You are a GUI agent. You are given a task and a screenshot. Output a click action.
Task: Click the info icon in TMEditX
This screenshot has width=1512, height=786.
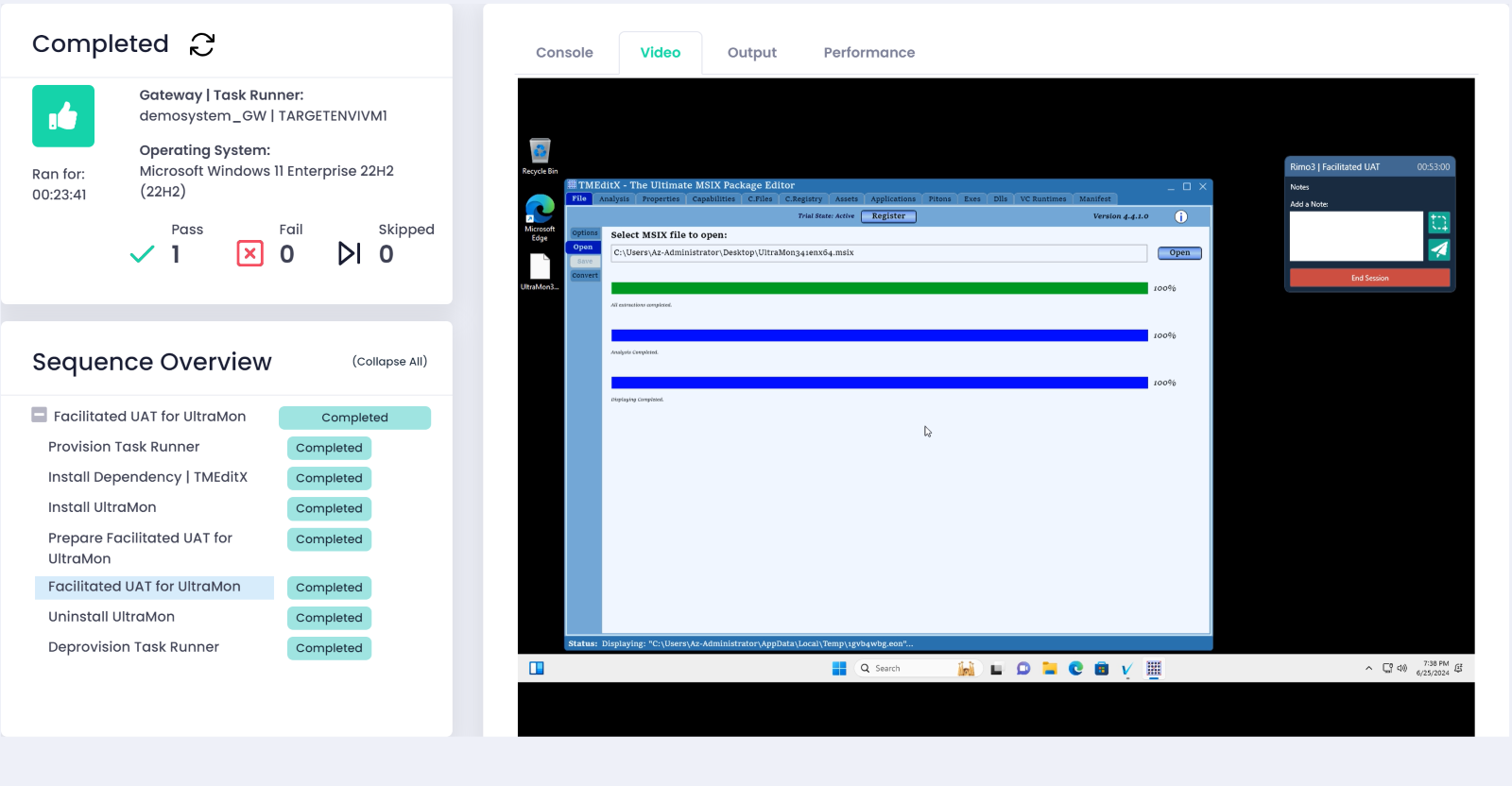[1180, 216]
